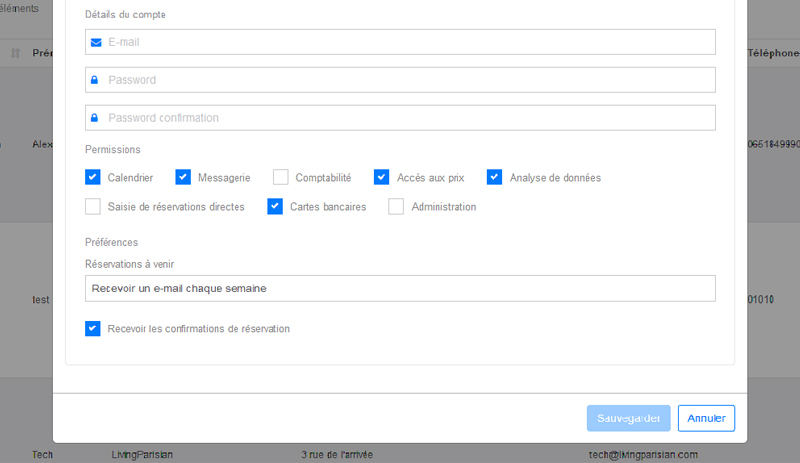The width and height of the screenshot is (800, 463).
Task: Click lock icon in Password confirmation field
Action: pos(95,118)
